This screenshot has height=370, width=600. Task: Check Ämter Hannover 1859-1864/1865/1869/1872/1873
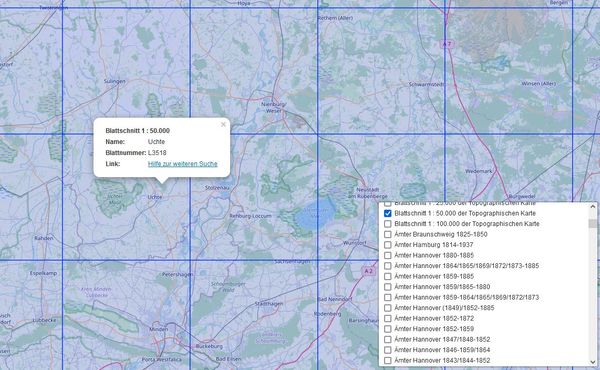[388, 297]
